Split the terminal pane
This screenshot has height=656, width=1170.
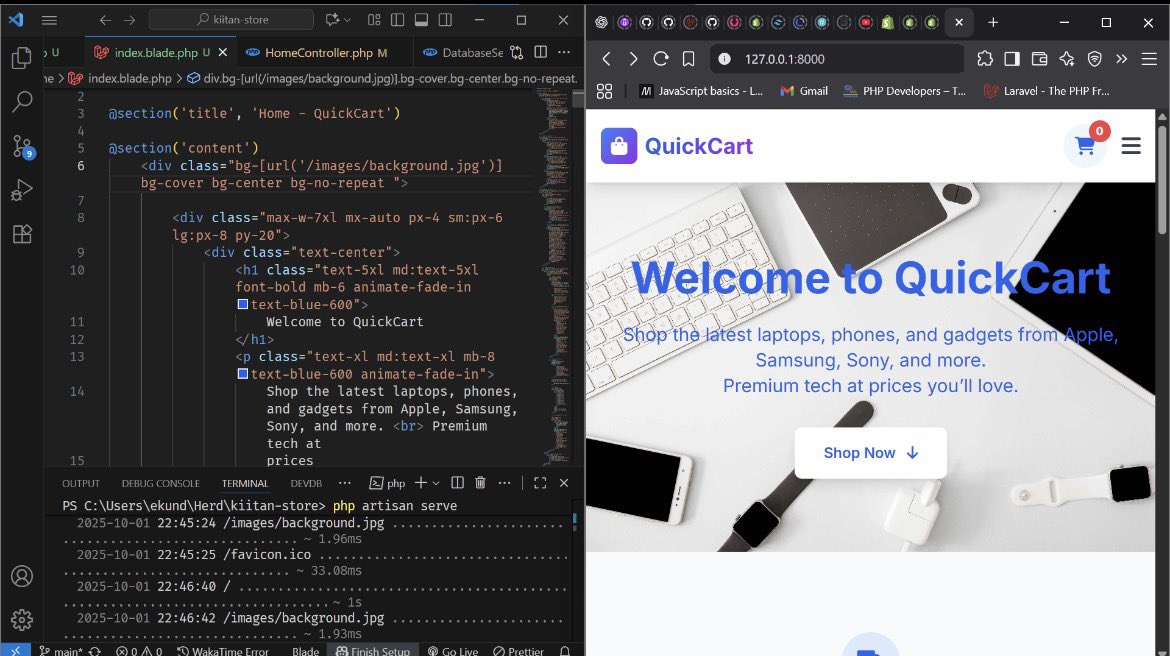tap(457, 483)
